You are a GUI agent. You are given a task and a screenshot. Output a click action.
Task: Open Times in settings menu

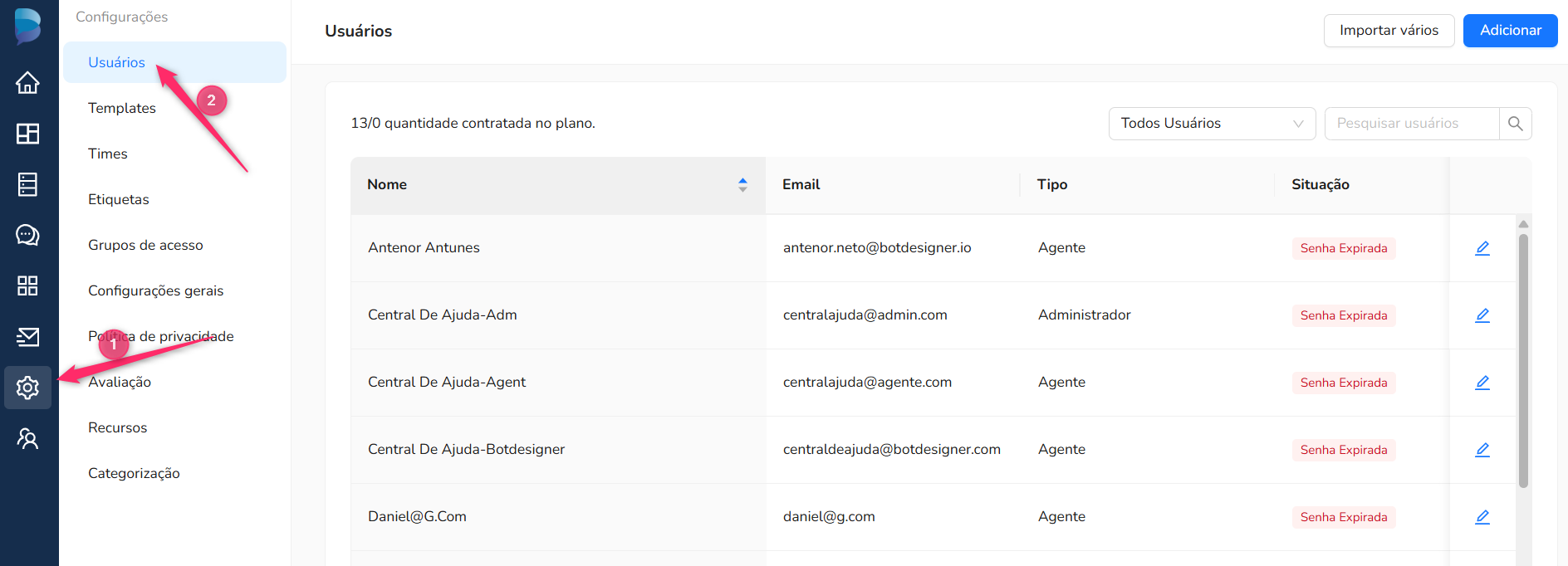point(108,154)
